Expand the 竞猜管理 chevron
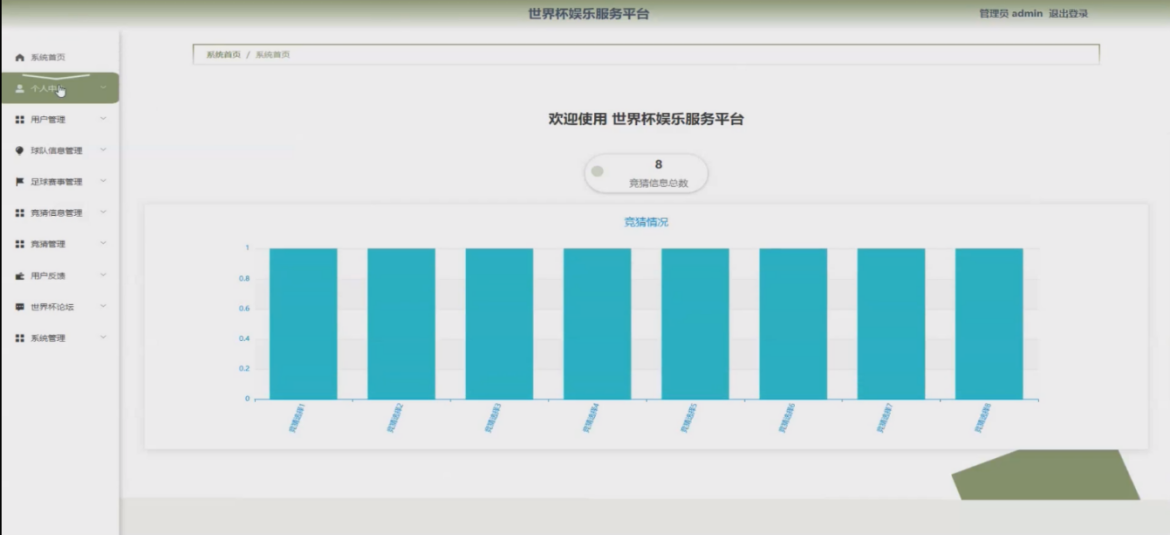 click(x=103, y=244)
